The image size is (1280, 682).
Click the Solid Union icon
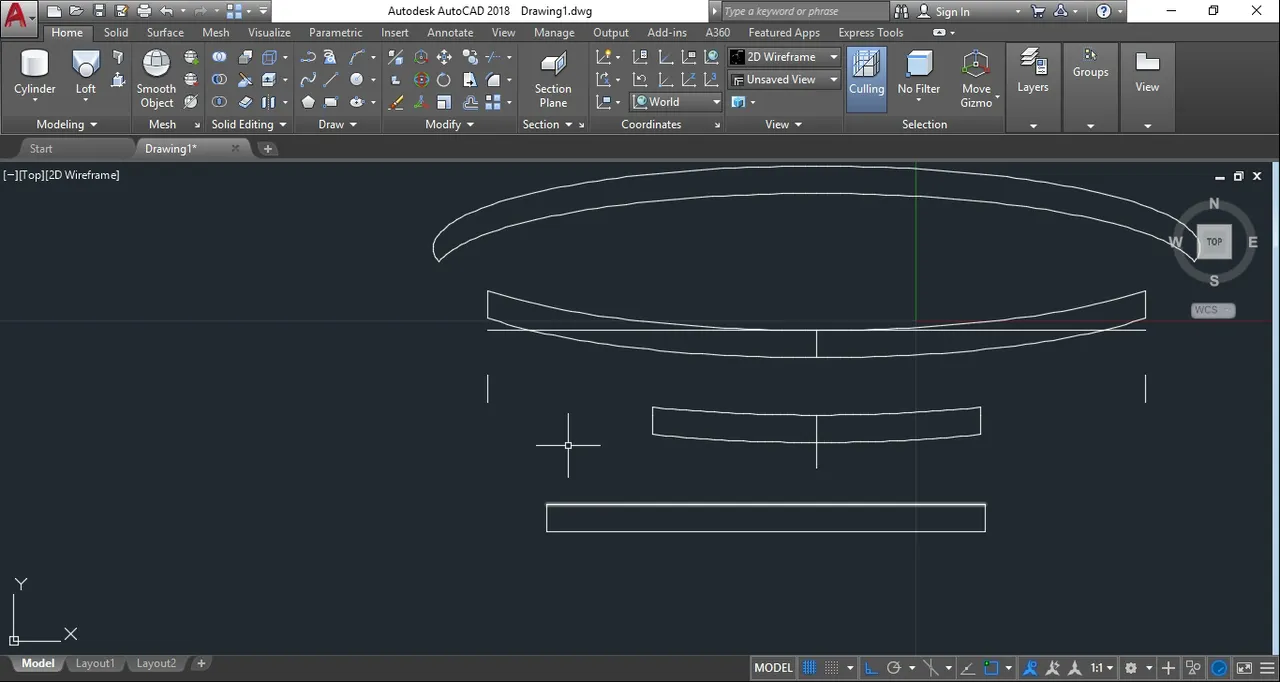pos(219,57)
